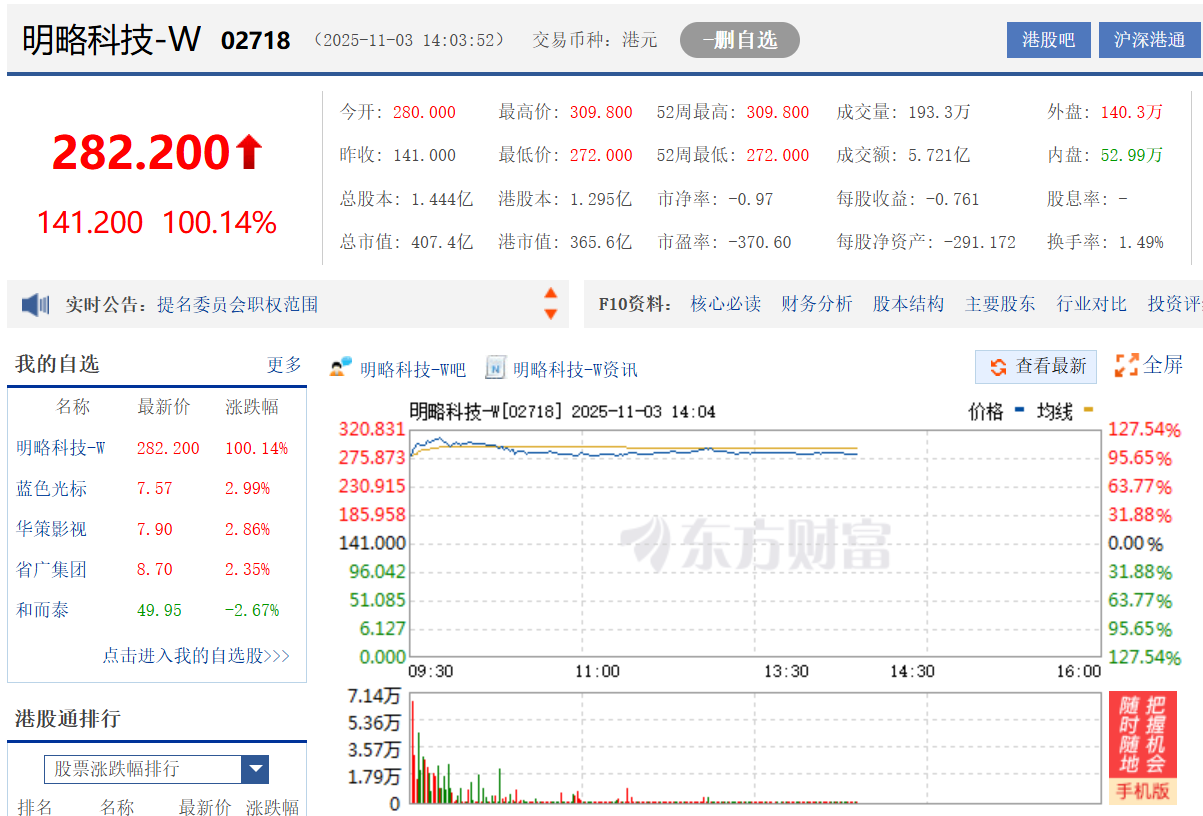Click the 名称 column header in watchlist
This screenshot has height=816, width=1203.
[x=72, y=407]
